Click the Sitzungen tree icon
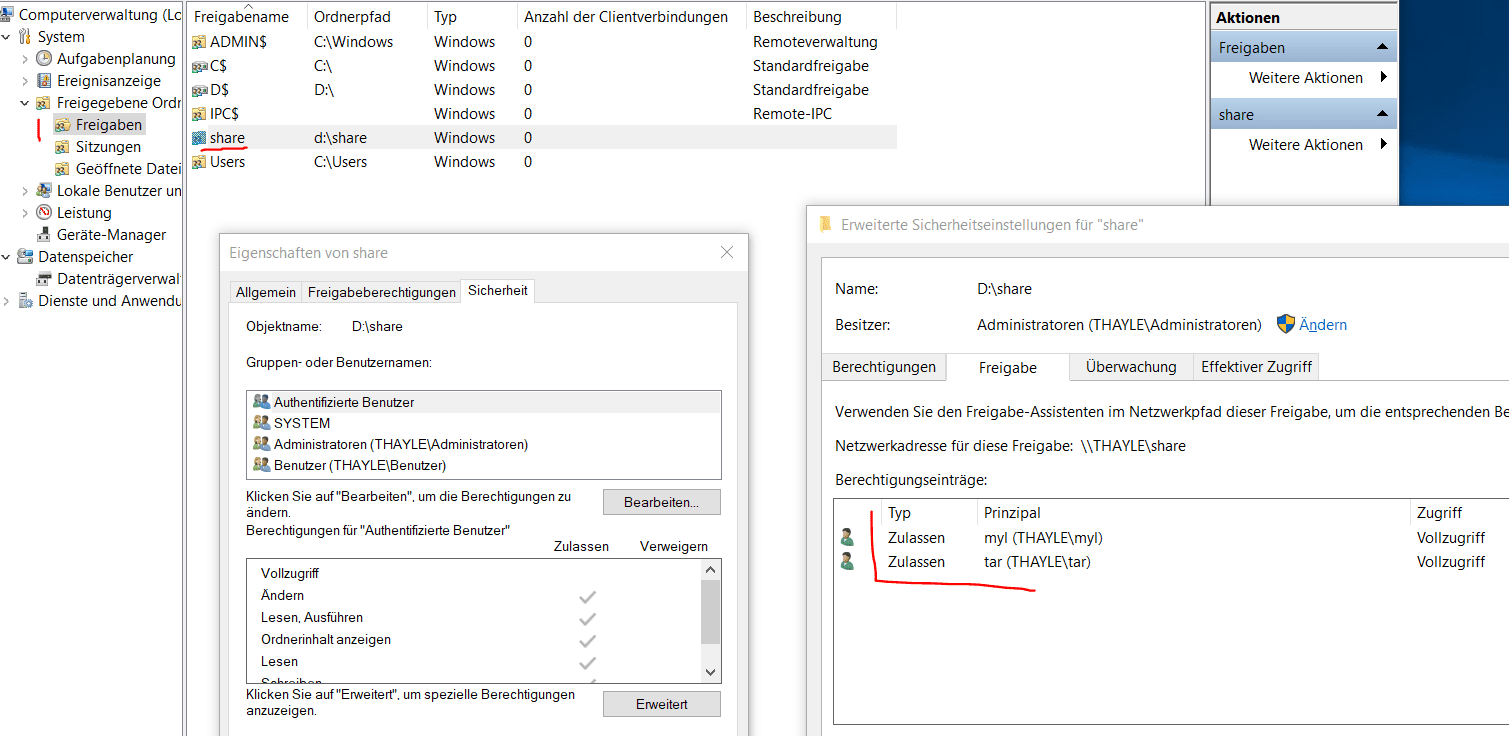Image resolution: width=1509 pixels, height=736 pixels. pos(63,147)
